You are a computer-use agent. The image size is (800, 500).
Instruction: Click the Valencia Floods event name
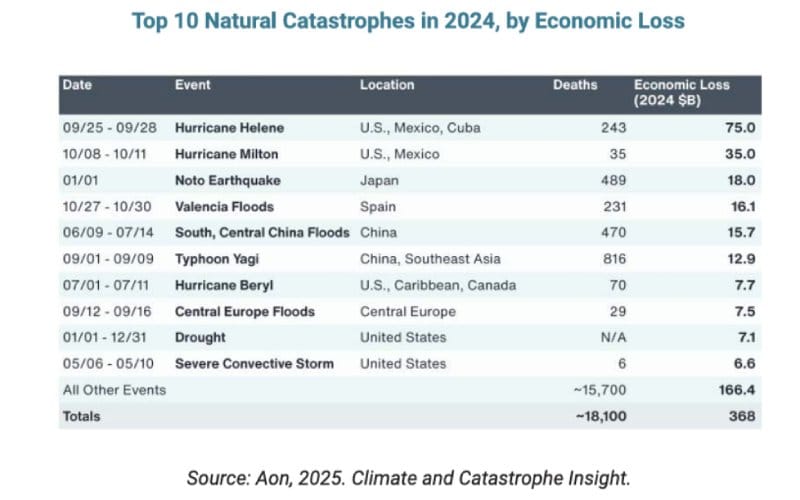coord(224,207)
